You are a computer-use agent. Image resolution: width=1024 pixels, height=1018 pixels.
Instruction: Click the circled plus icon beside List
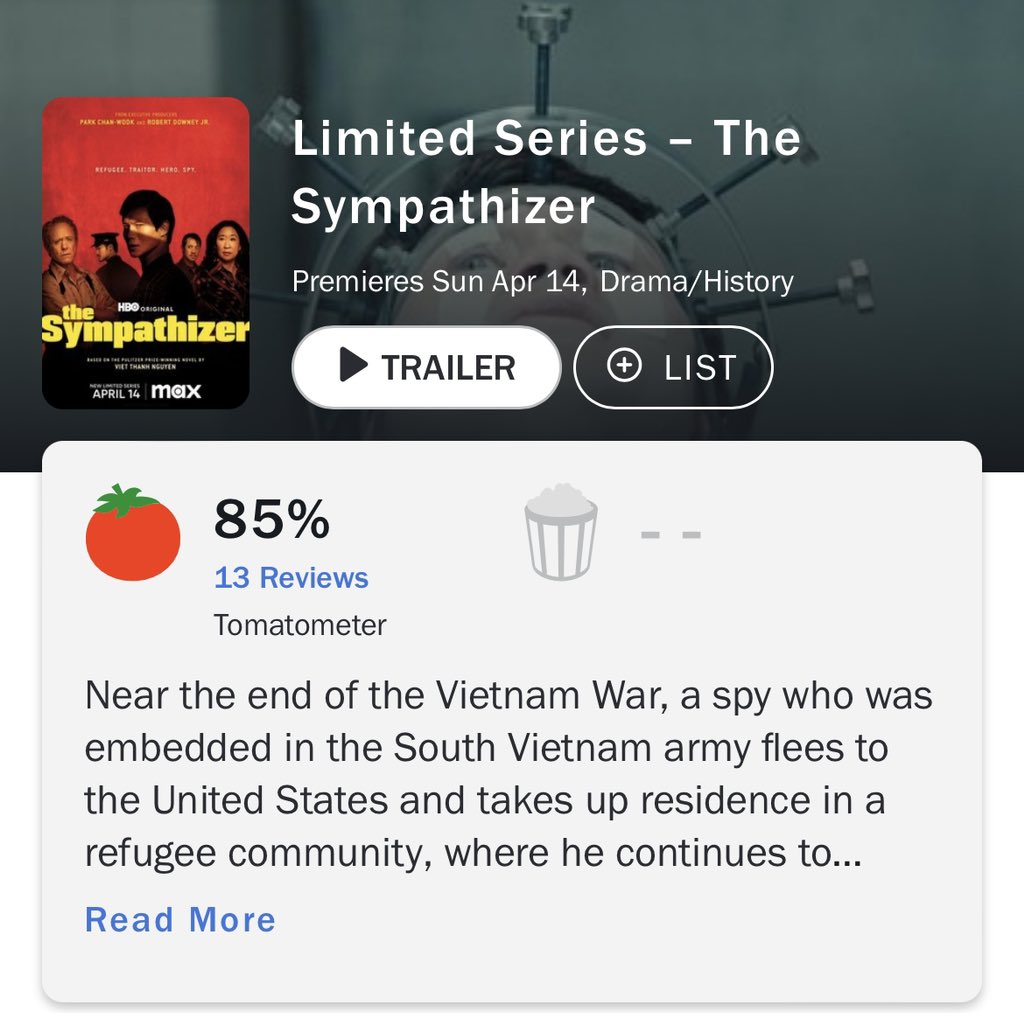(x=624, y=367)
